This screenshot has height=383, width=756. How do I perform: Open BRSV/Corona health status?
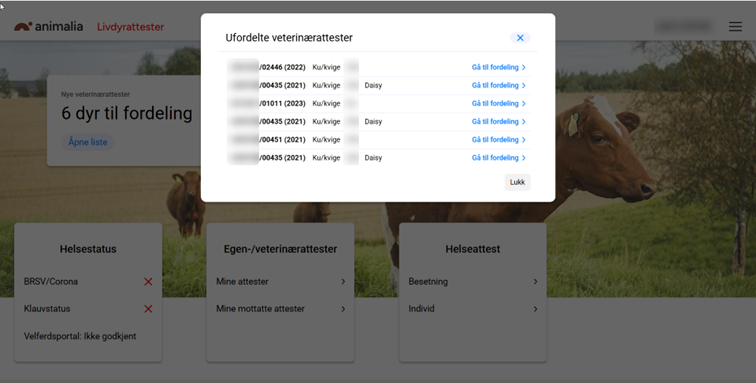tap(51, 282)
